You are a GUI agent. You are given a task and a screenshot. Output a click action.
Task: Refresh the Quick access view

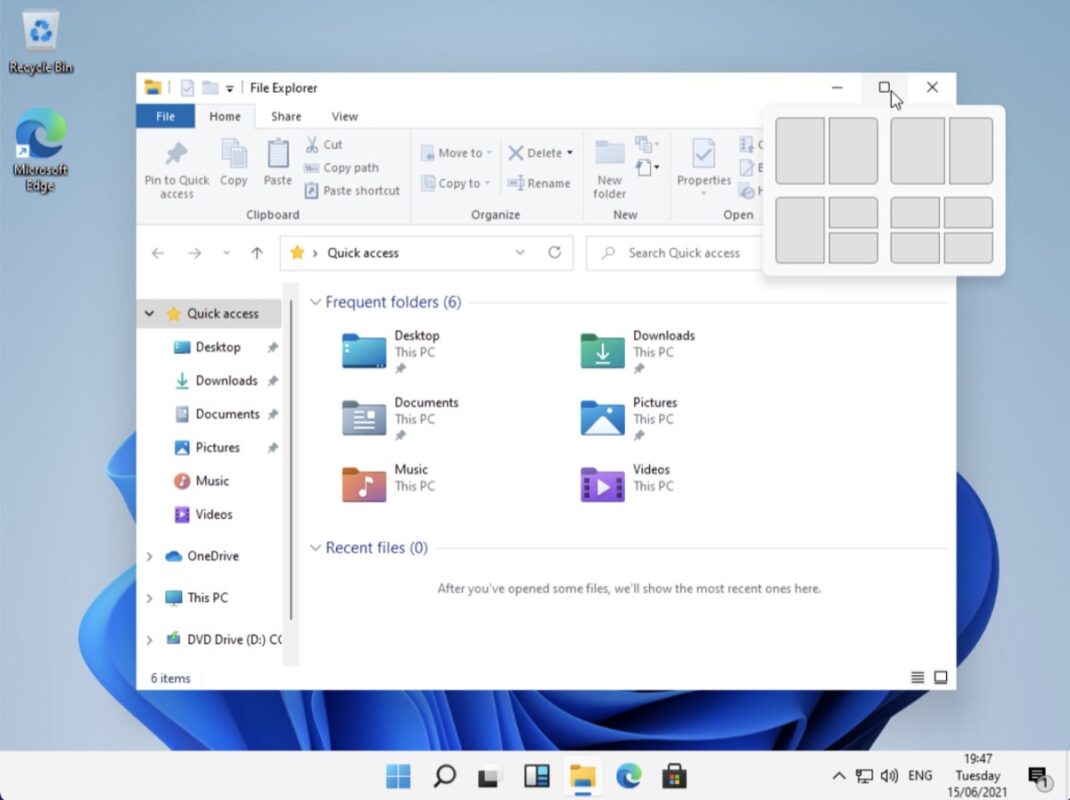coord(555,253)
